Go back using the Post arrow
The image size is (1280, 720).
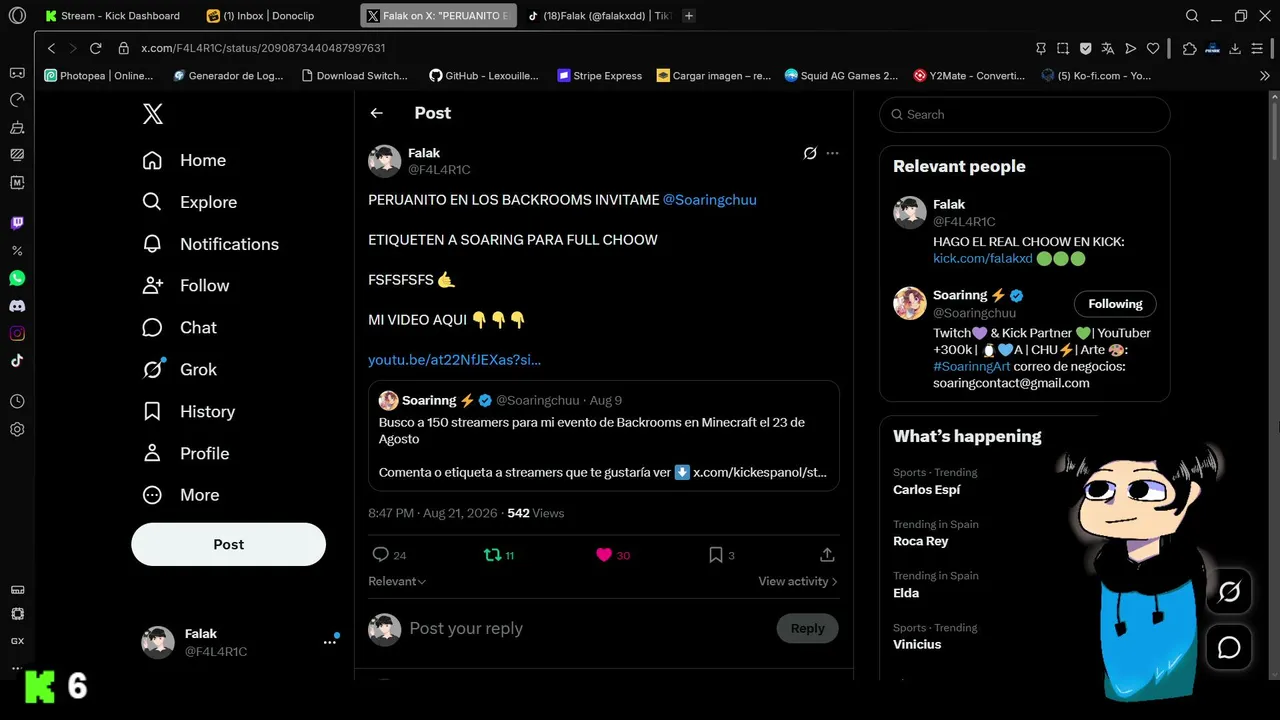377,113
